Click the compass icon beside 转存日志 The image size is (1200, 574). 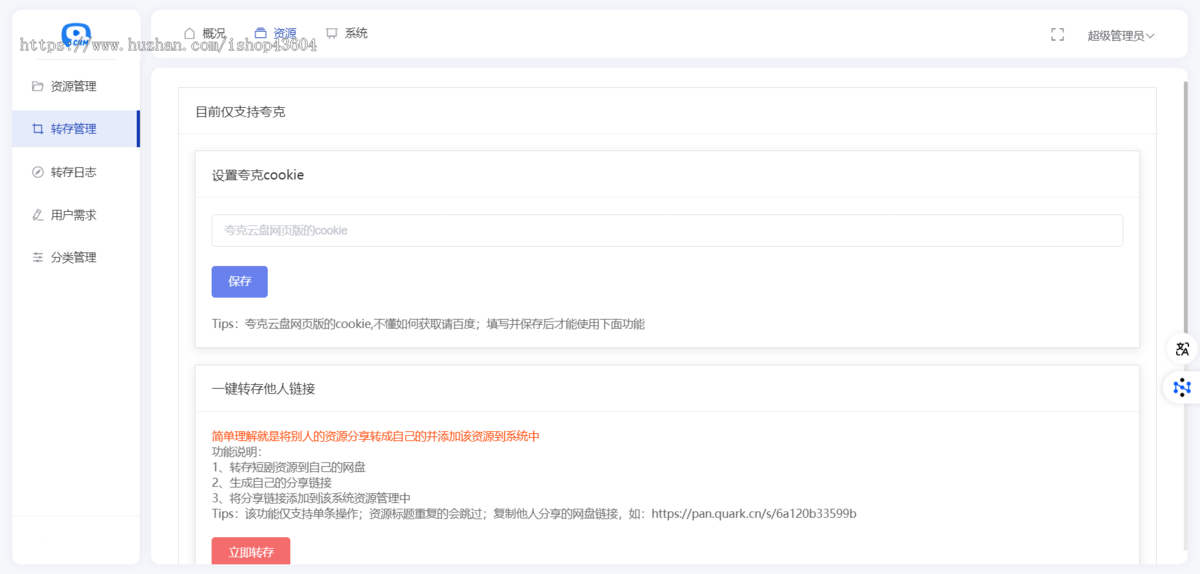[38, 172]
